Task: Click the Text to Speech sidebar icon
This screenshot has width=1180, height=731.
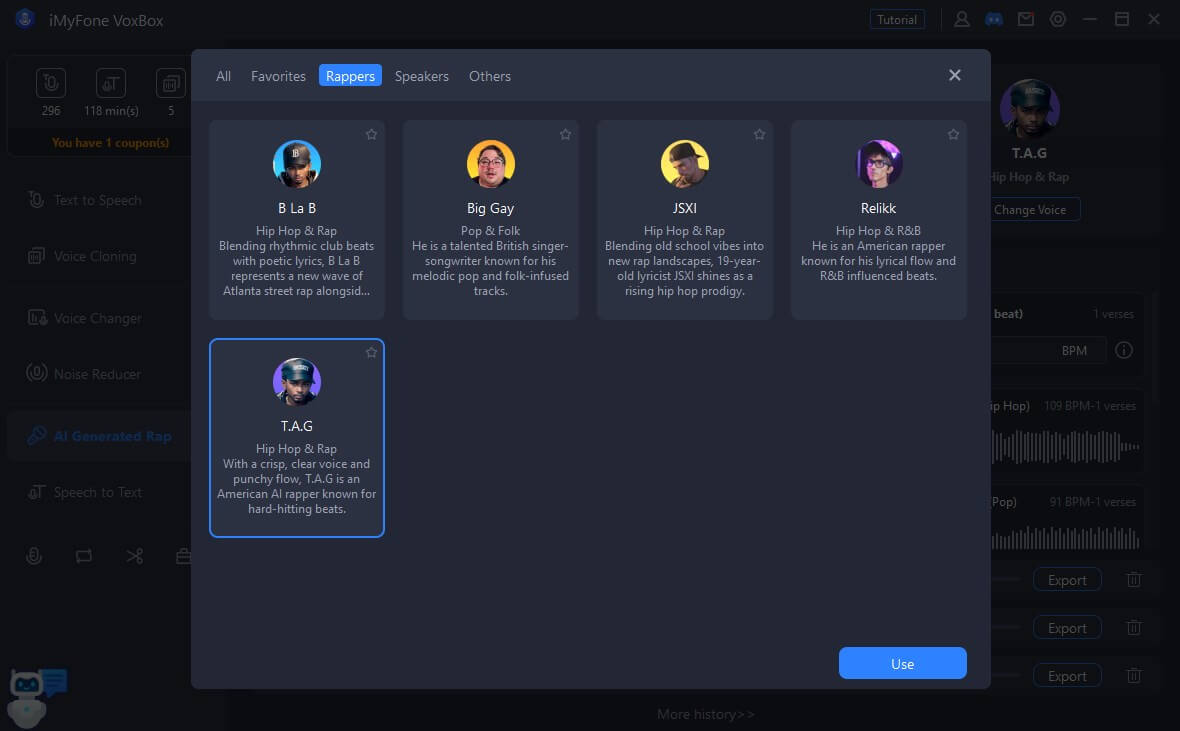Action: tap(35, 200)
